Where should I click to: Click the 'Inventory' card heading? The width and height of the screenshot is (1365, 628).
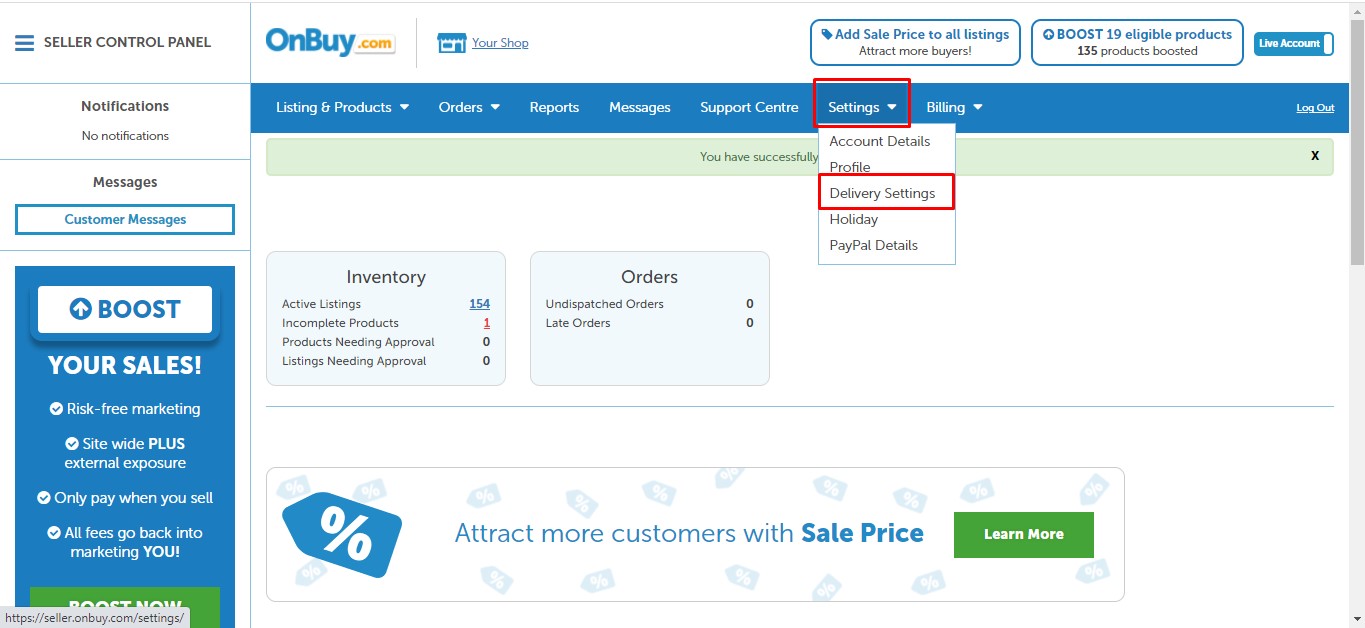(x=386, y=277)
